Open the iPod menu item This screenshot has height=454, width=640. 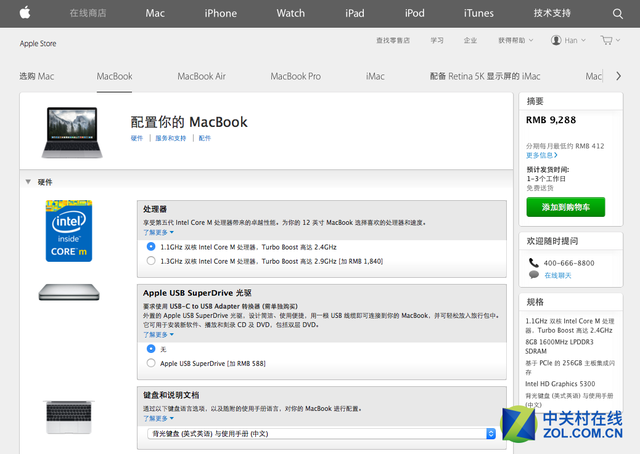pos(415,13)
